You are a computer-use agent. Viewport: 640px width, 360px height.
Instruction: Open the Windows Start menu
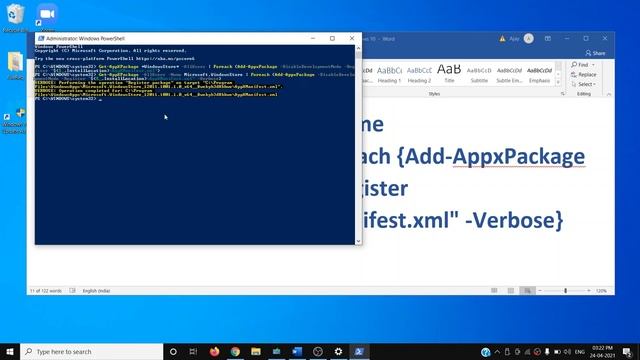[x=10, y=351]
